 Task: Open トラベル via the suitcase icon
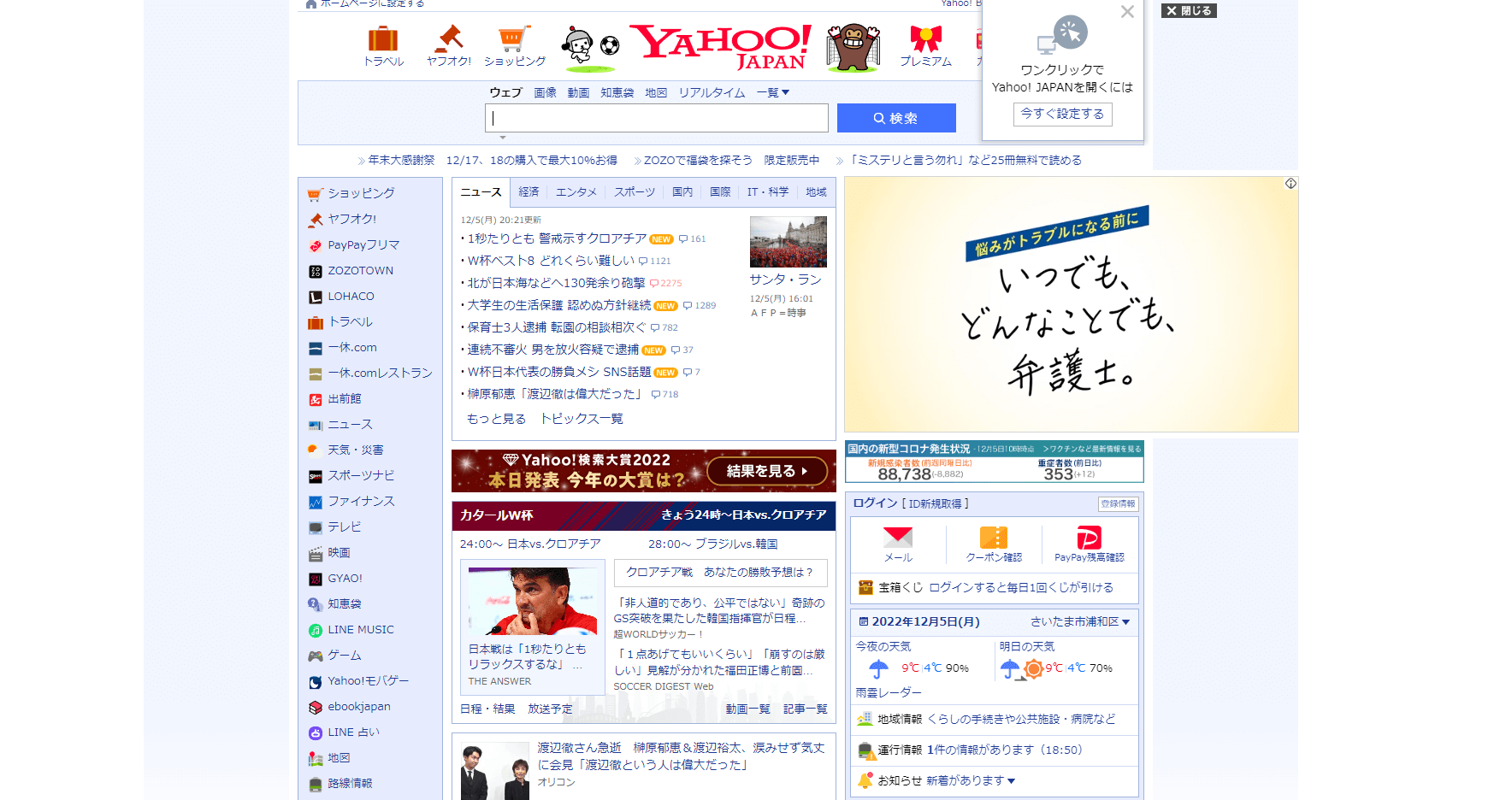tap(382, 47)
